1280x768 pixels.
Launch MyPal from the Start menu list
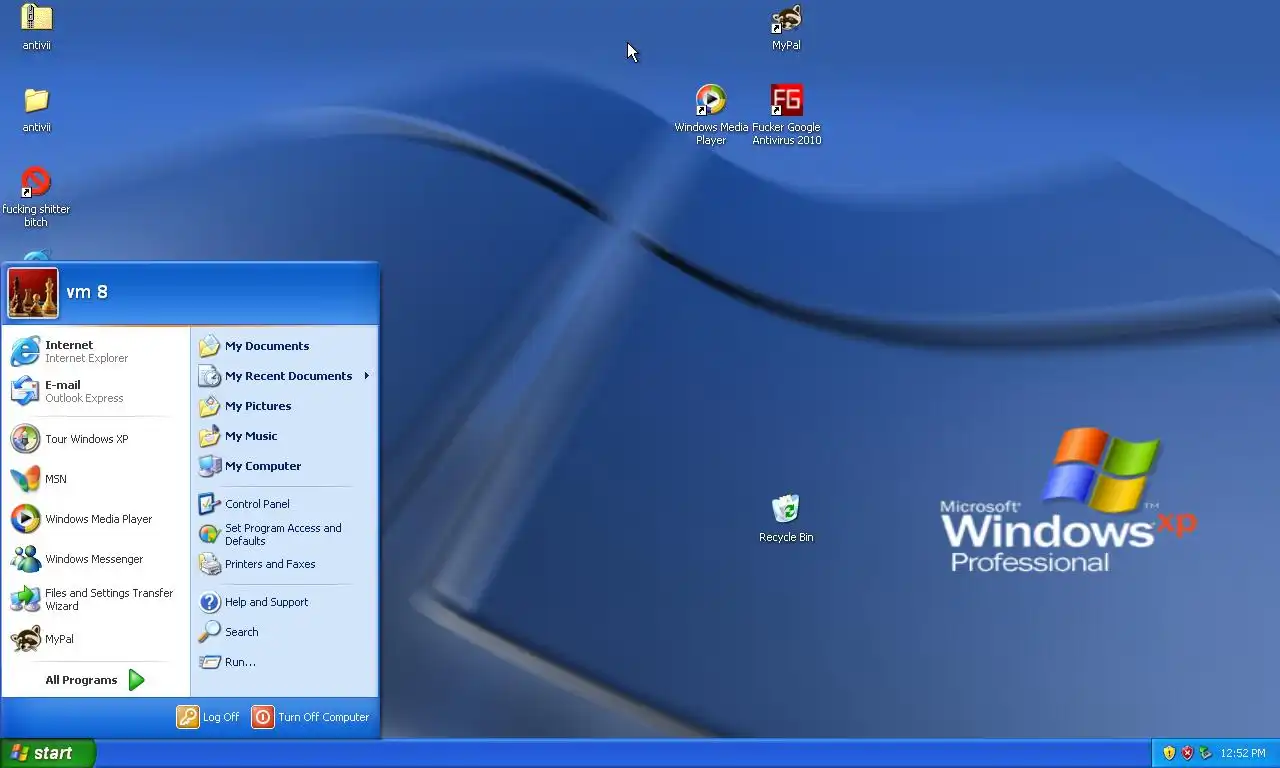click(96, 639)
